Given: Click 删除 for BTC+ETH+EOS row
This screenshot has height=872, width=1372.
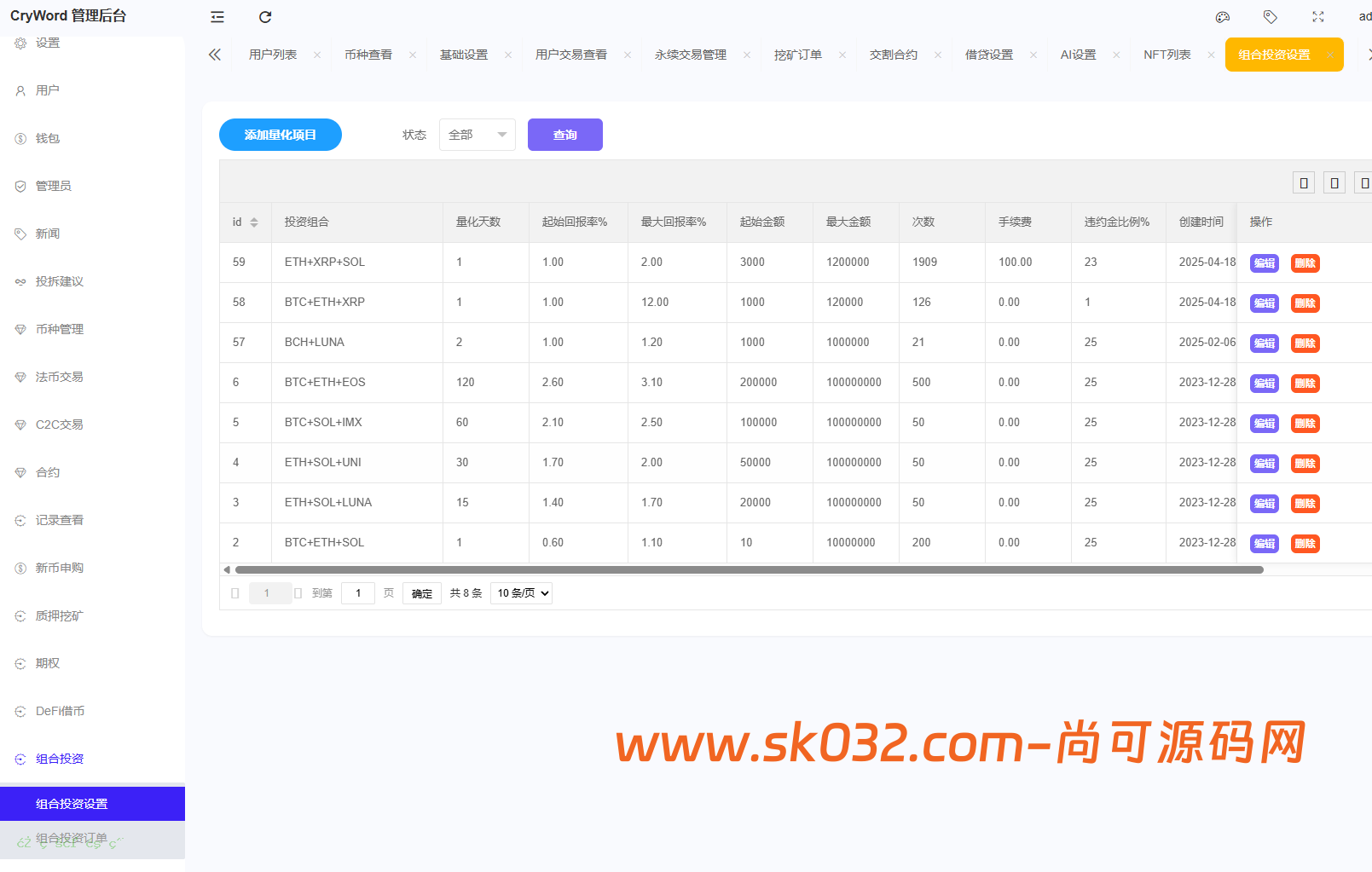Looking at the screenshot, I should [1305, 384].
